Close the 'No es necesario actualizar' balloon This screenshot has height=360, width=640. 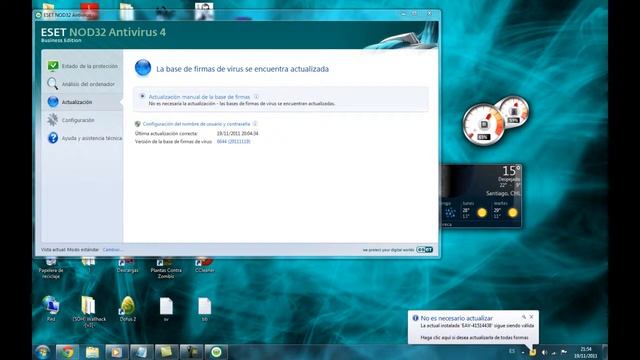[x=531, y=317]
